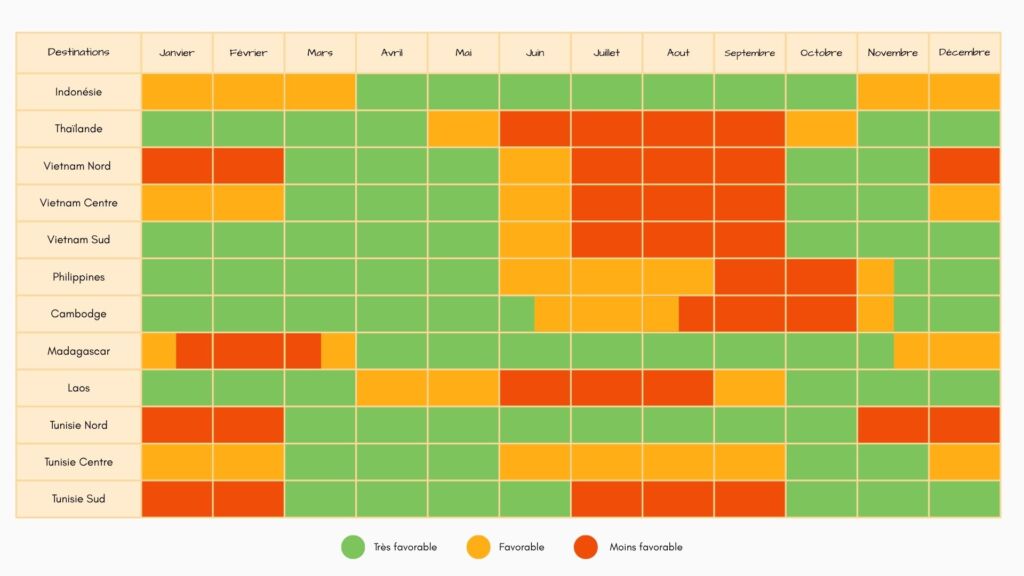Image resolution: width=1024 pixels, height=576 pixels.
Task: Click Thaïlande's red Juin cell
Action: [x=535, y=129]
